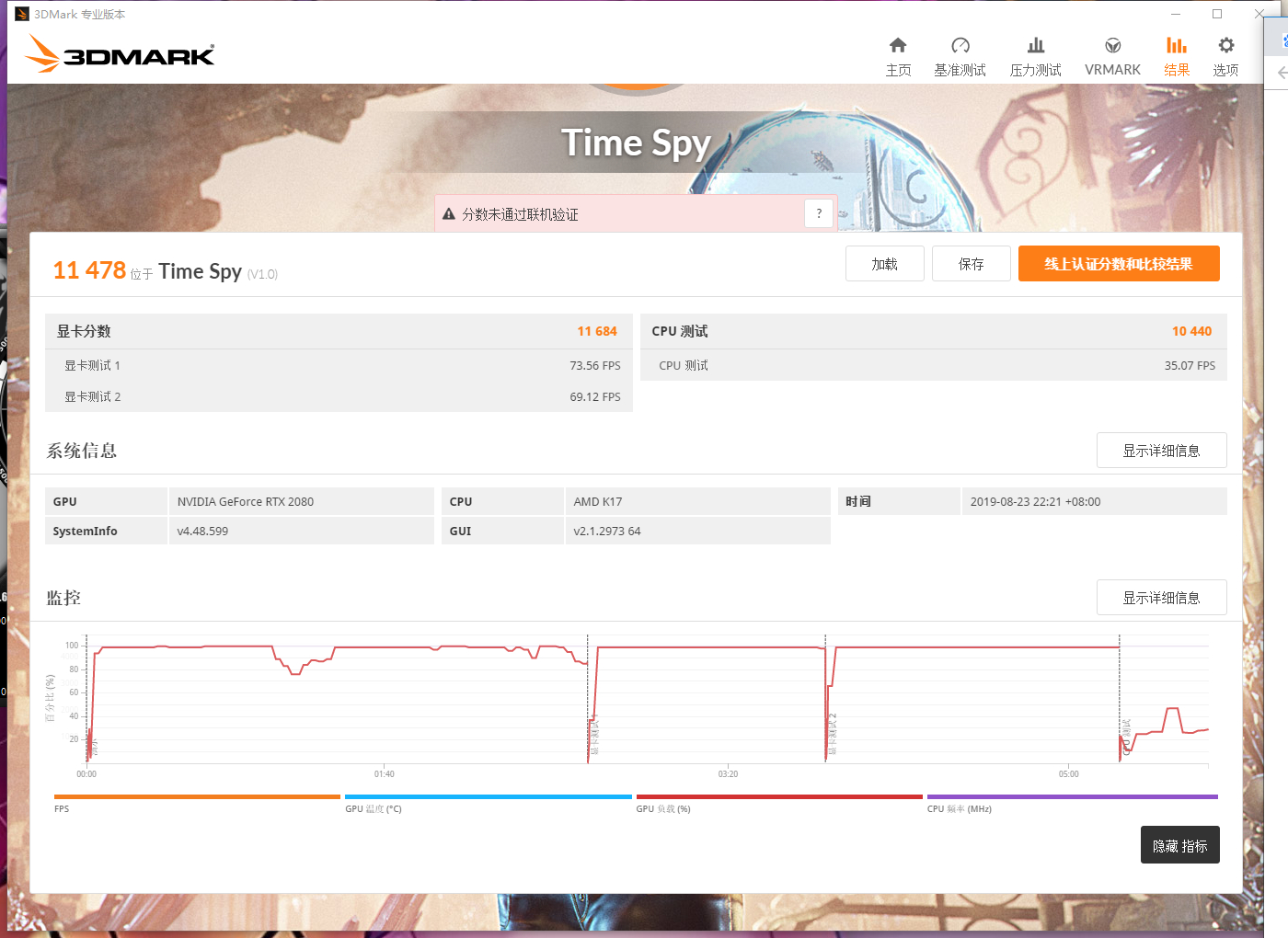The height and width of the screenshot is (938, 1288).
Task: Click the 3DMark logo in the header
Action: coord(120,53)
